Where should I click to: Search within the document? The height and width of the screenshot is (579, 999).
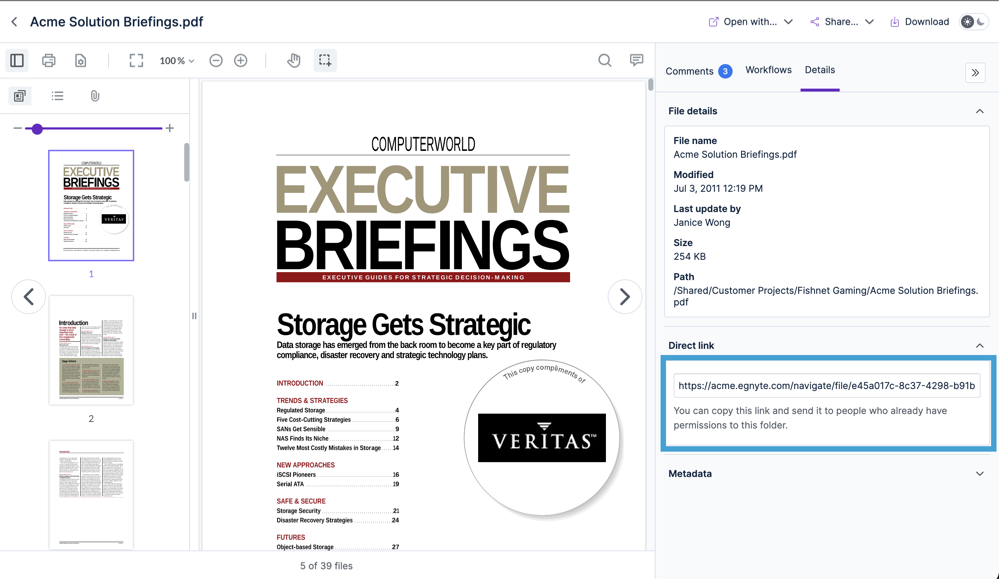click(x=605, y=61)
